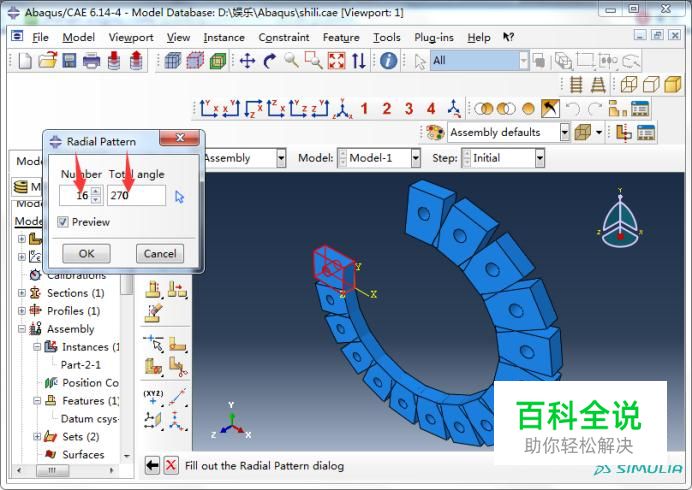Expand the Sections (1) node
This screenshot has width=692, height=490.
(x=21, y=293)
